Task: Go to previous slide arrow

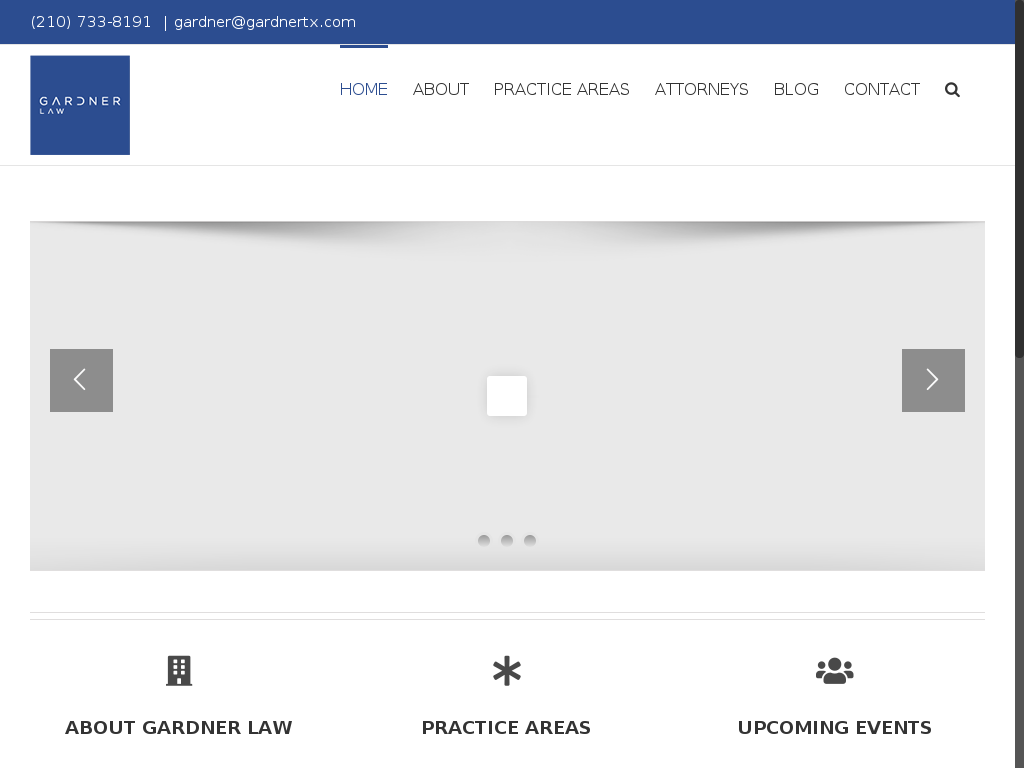Action: [81, 380]
